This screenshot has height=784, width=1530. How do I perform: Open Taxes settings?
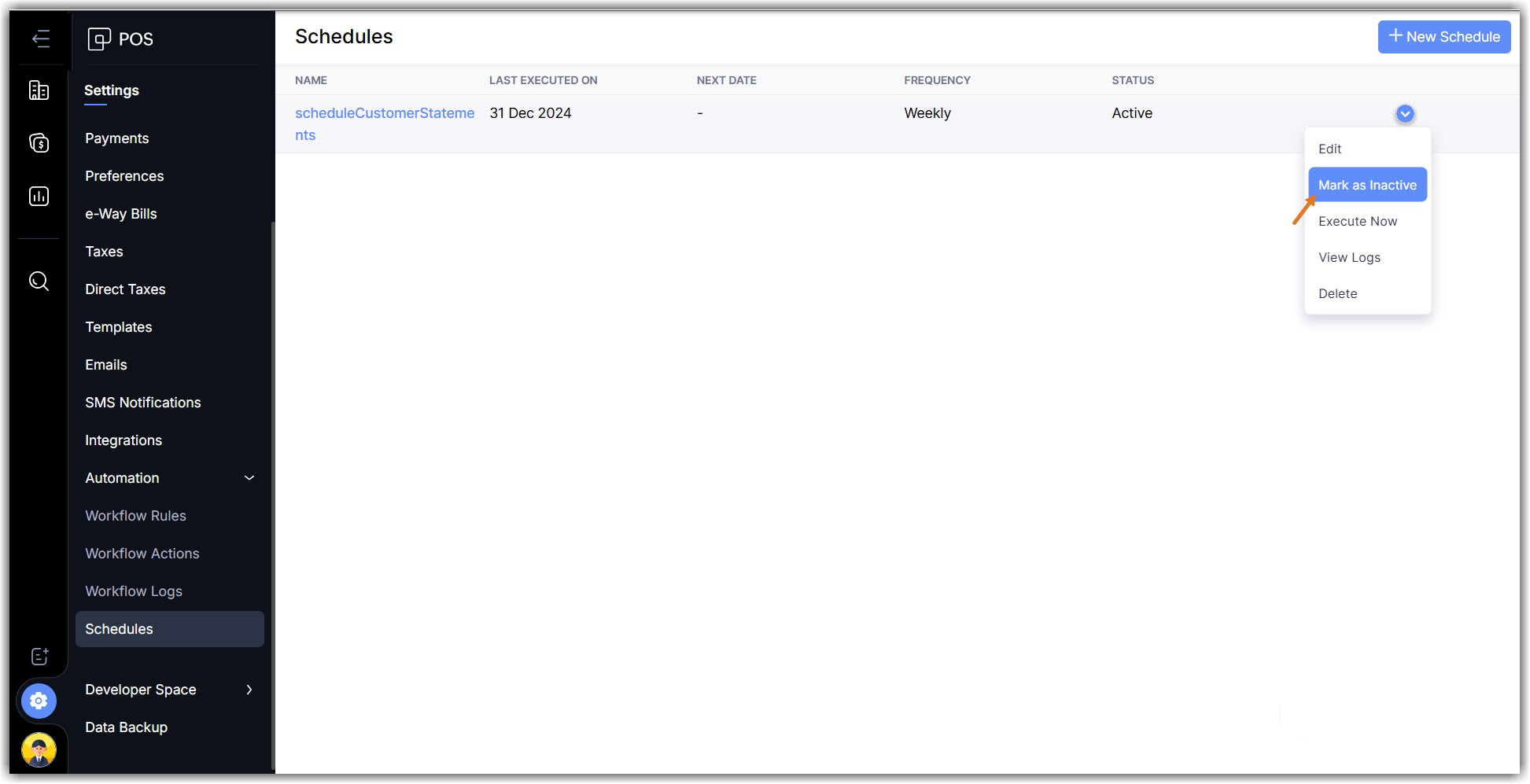(104, 252)
